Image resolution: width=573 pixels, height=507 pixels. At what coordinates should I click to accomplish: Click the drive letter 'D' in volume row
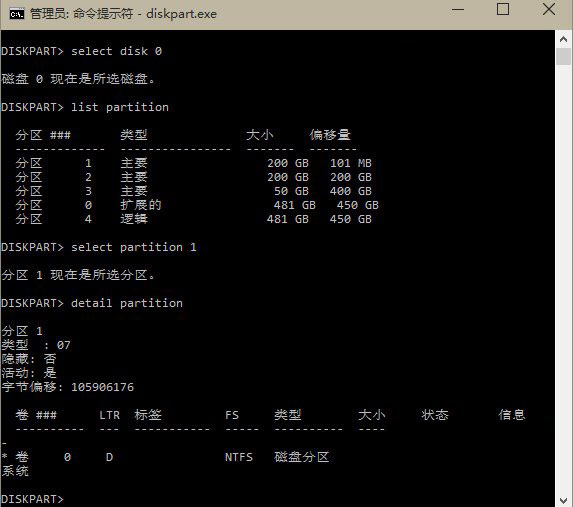[x=109, y=457]
